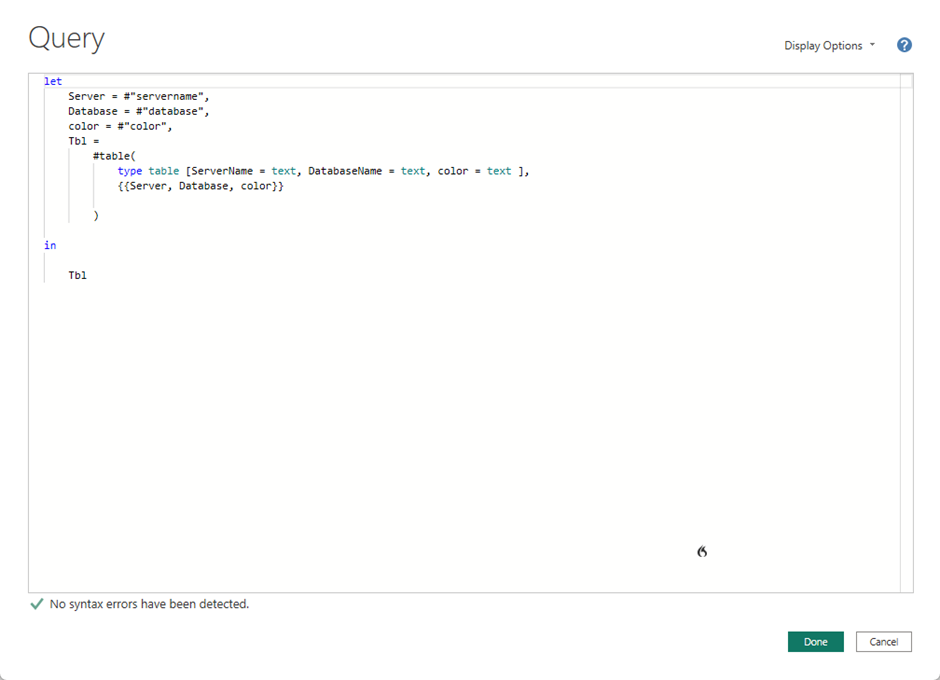
Task: Click the closing parenthesis of #table
Action: click(x=96, y=215)
